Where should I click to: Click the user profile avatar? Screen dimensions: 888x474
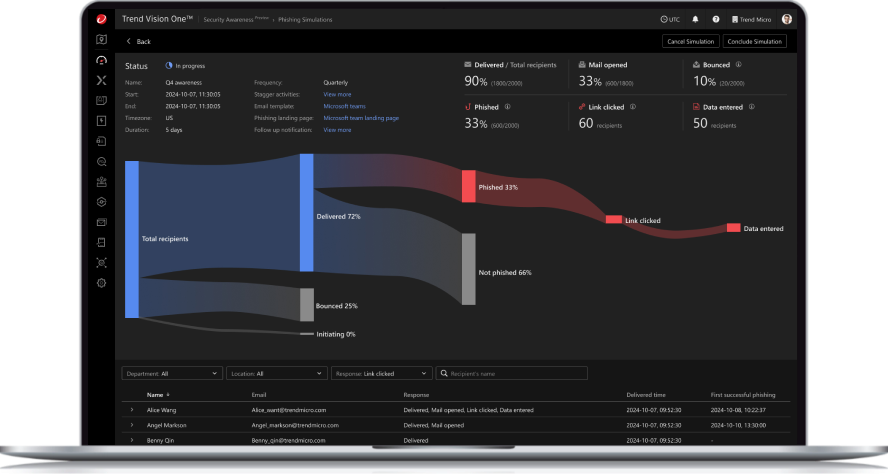point(786,19)
